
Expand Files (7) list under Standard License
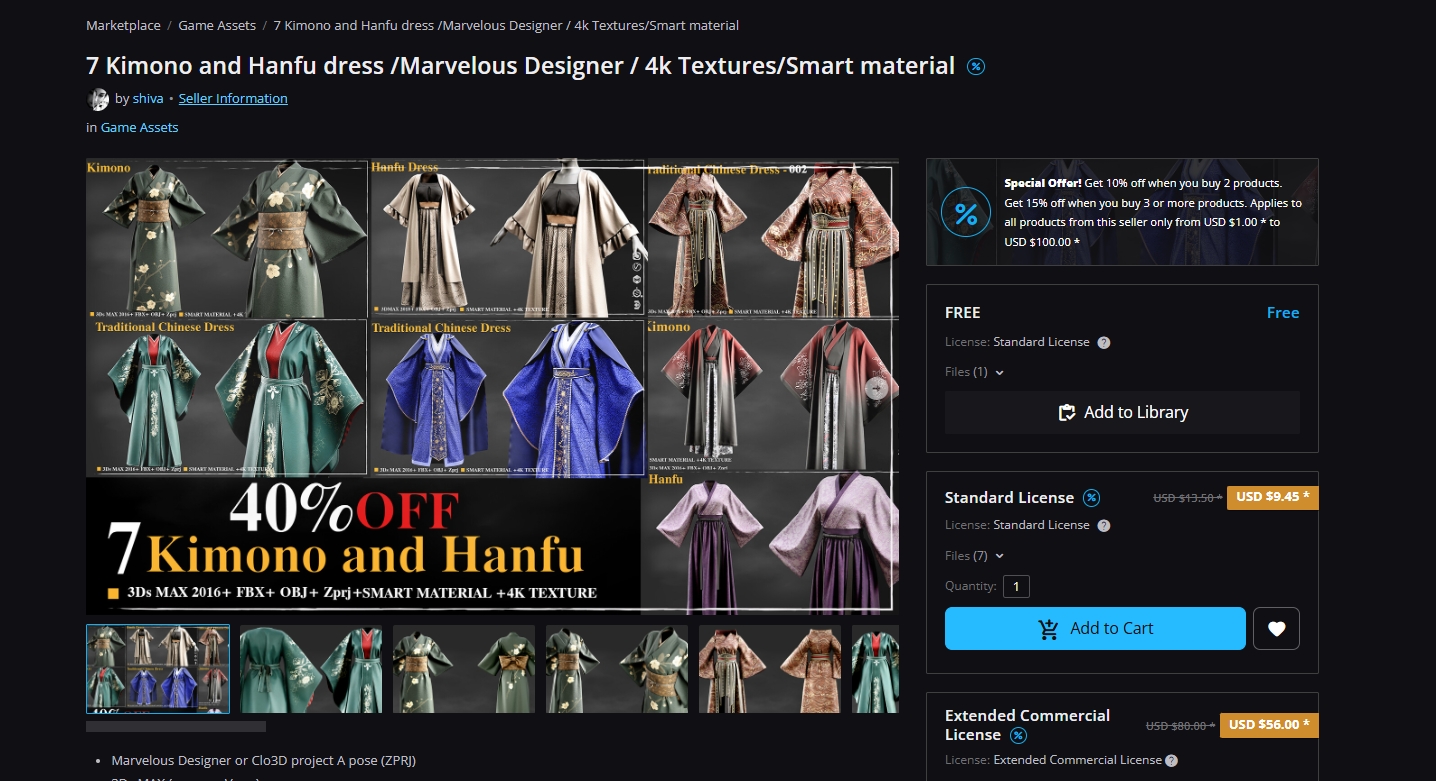pos(974,556)
